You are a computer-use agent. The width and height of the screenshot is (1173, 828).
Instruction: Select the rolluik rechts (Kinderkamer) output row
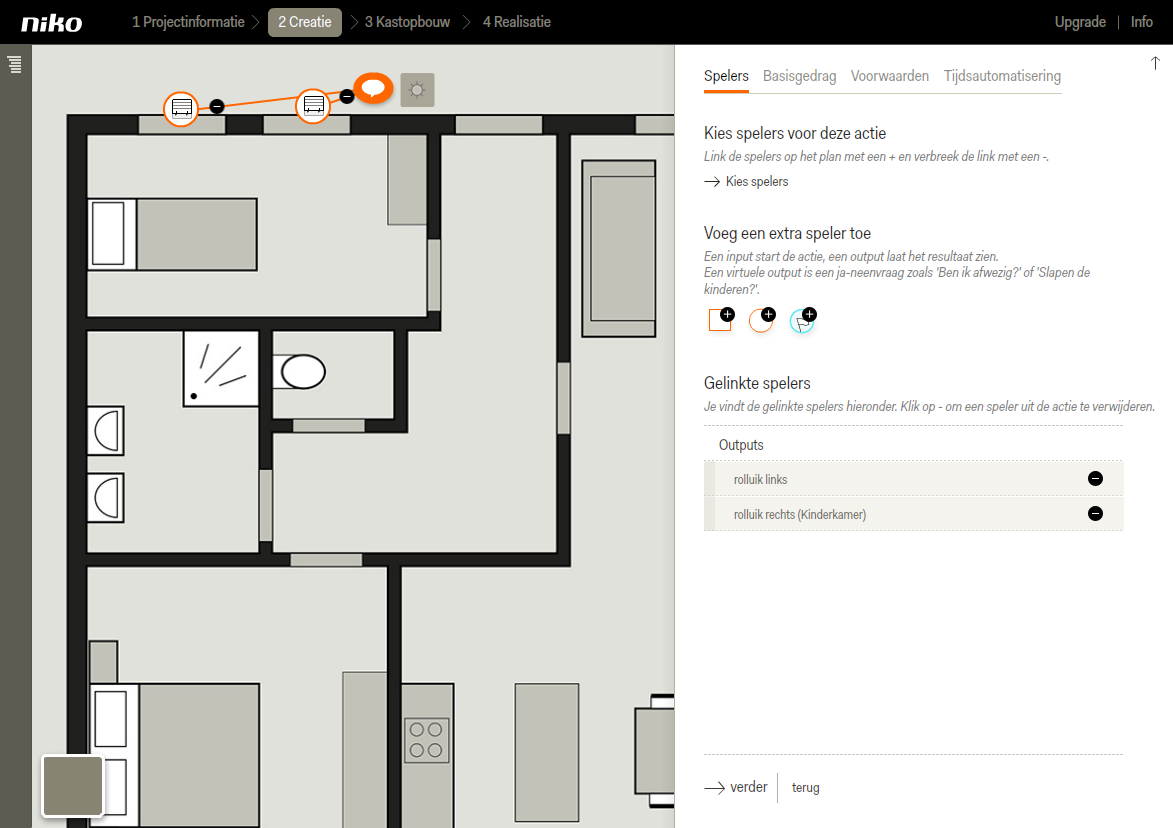tap(913, 514)
